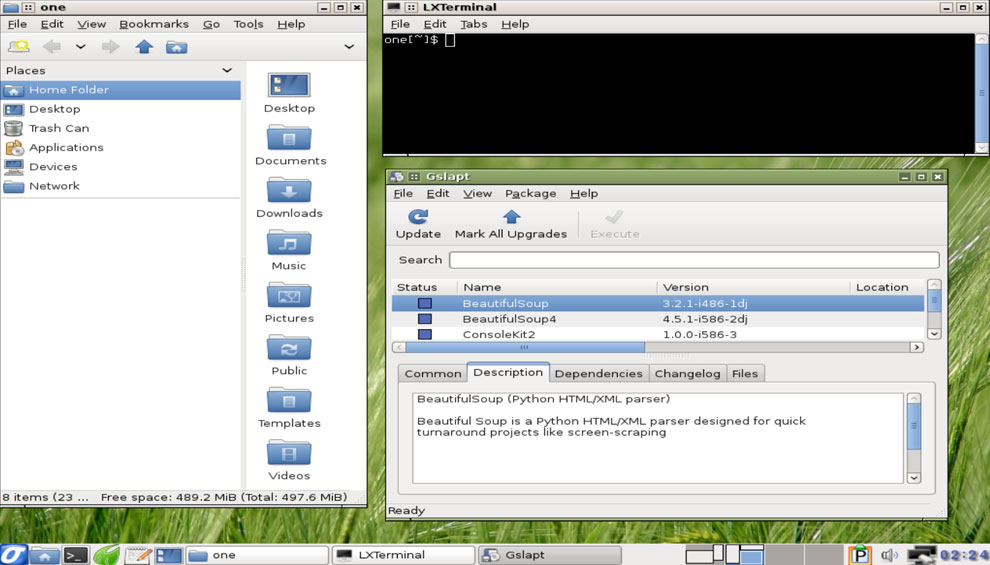Click version text 4.5.1-i586-2dj
The image size is (990, 565).
tap(705, 319)
